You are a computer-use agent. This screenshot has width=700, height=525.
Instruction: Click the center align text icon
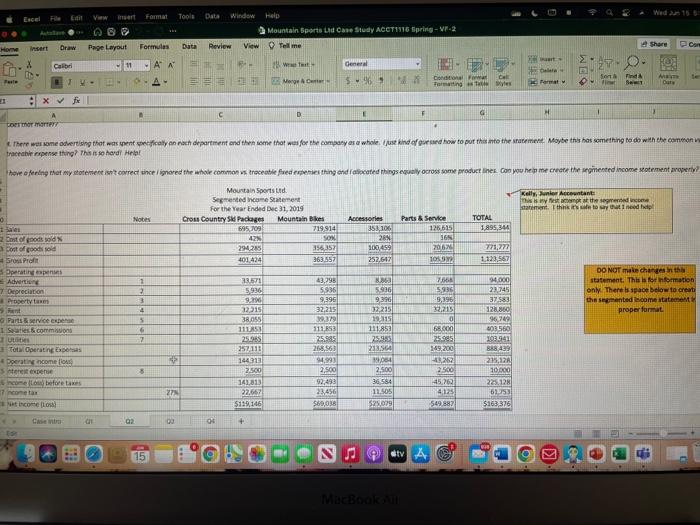pos(207,82)
